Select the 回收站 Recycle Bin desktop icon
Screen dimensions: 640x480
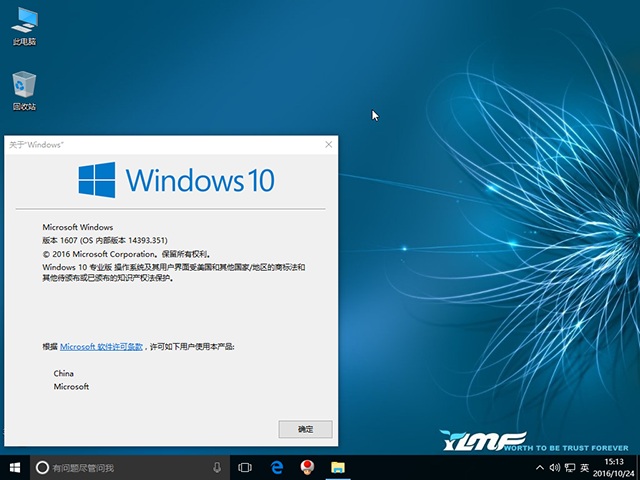point(23,88)
